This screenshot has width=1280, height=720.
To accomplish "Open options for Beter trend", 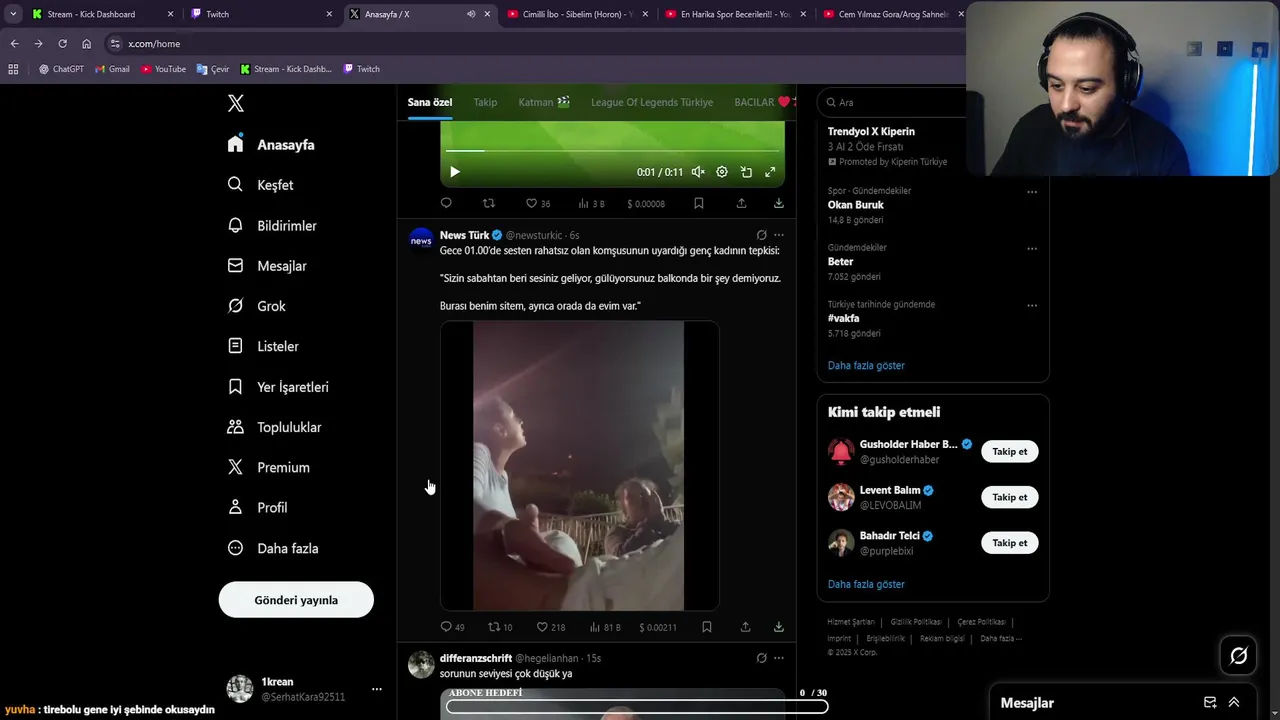I will tap(1032, 249).
